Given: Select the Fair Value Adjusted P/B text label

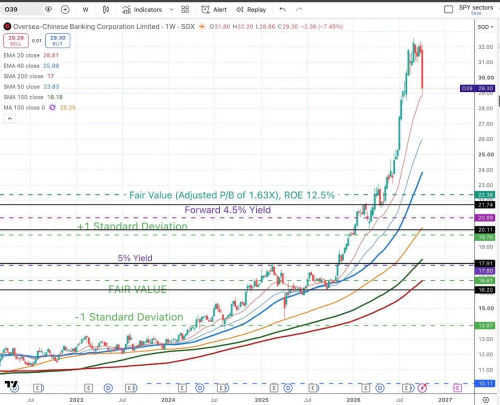Looking at the screenshot, I should click(x=232, y=195).
